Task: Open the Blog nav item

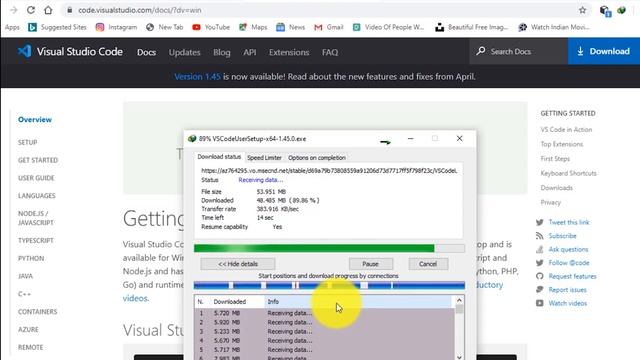Action: coord(222,52)
